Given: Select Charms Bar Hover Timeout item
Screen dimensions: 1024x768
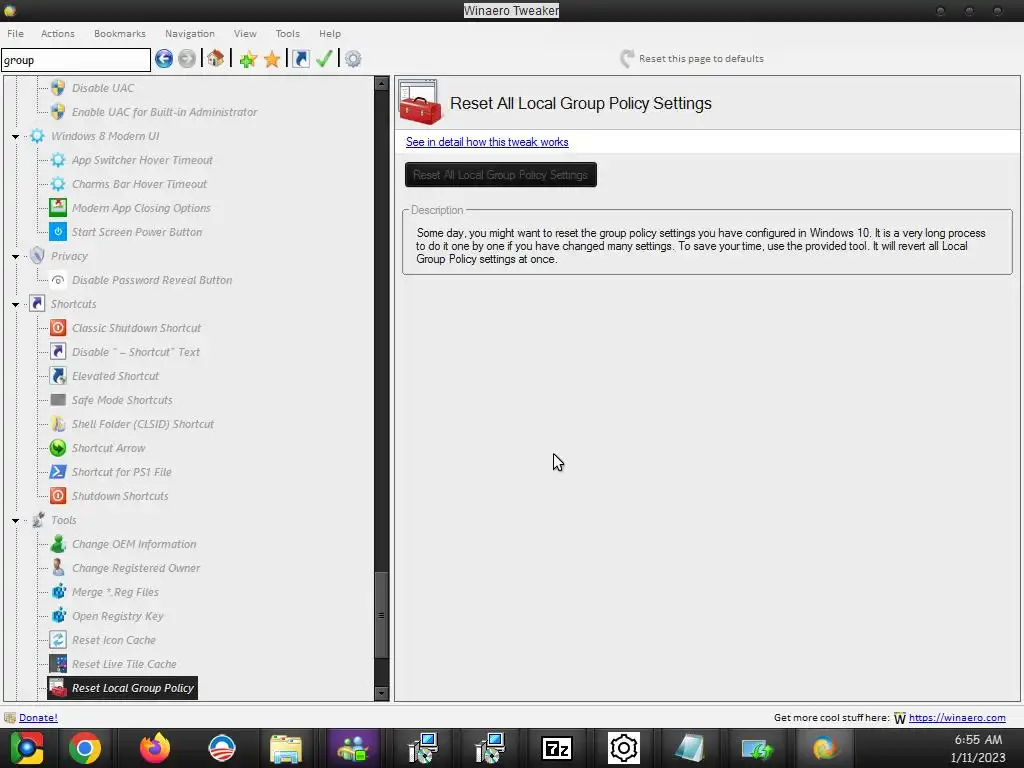Looking at the screenshot, I should click(139, 184).
